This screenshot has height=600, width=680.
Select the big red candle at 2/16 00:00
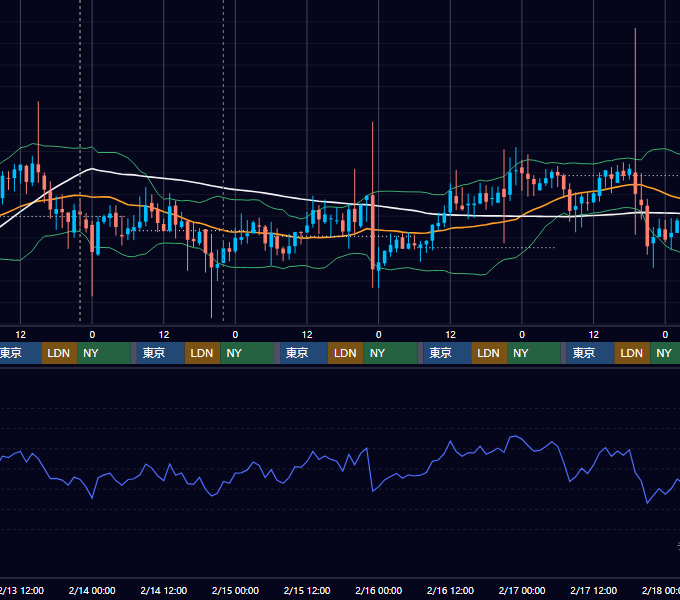pos(373,232)
